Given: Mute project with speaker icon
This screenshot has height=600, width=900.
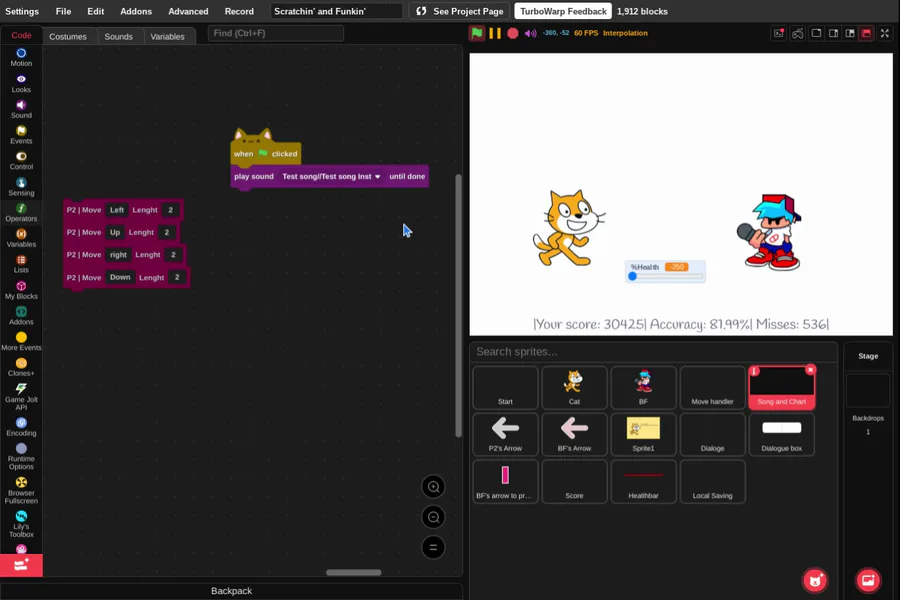Looking at the screenshot, I should pyautogui.click(x=530, y=33).
